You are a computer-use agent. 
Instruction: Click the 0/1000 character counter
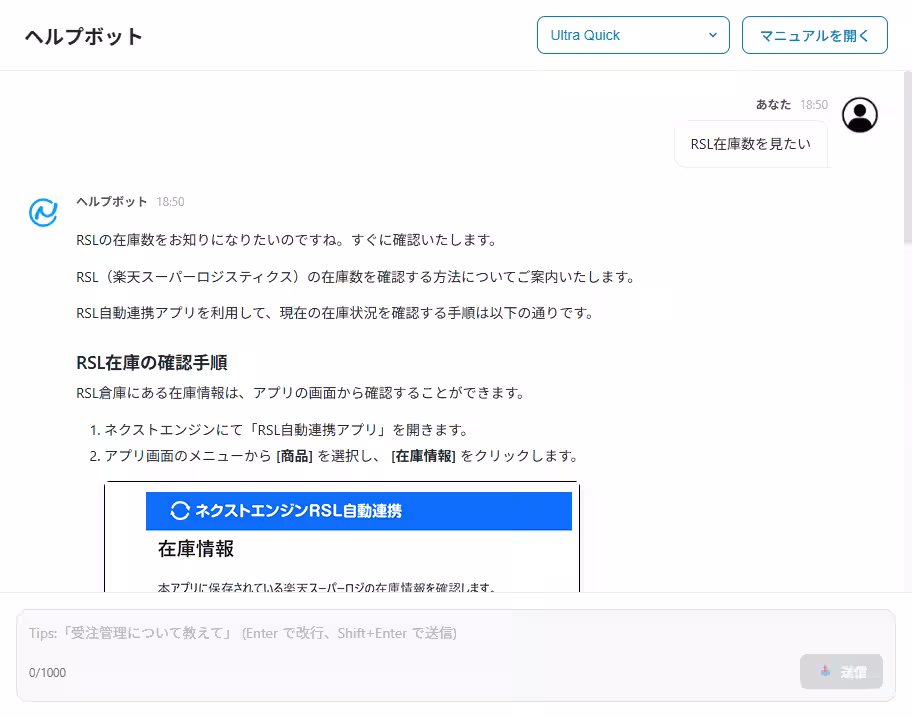[x=48, y=673]
